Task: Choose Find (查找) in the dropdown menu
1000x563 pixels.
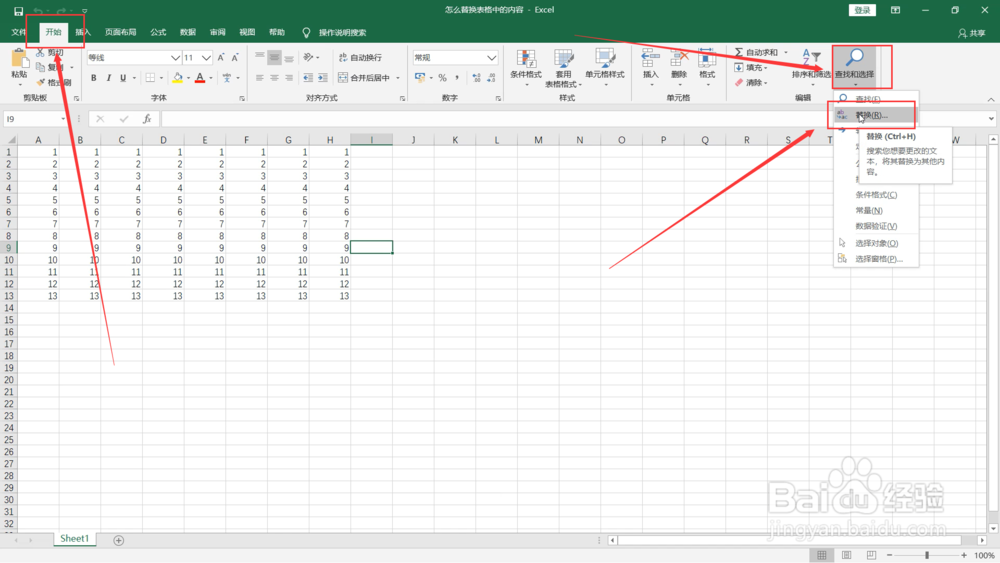Action: (x=875, y=99)
